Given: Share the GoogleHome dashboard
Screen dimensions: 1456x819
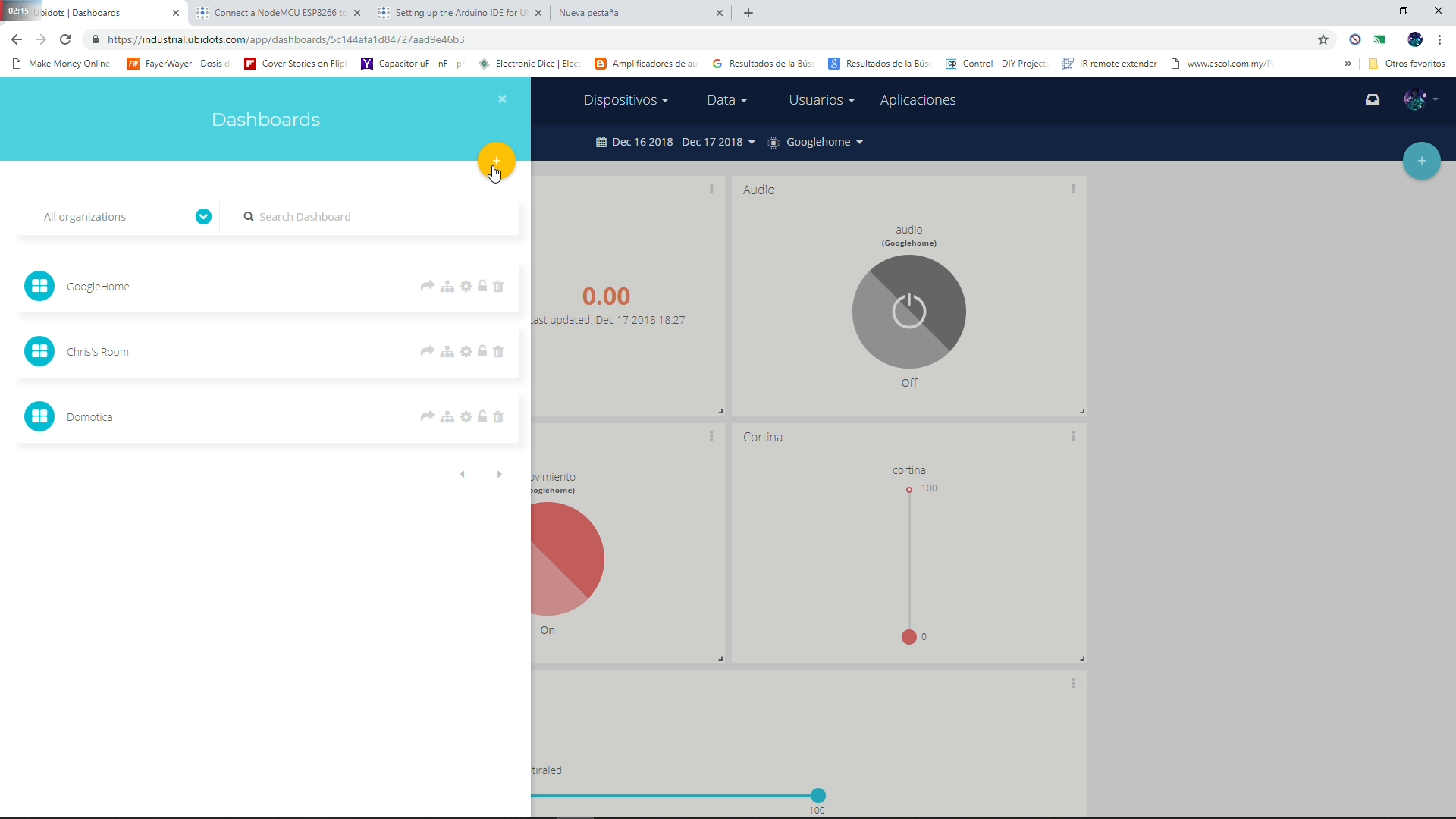Looking at the screenshot, I should (x=428, y=286).
